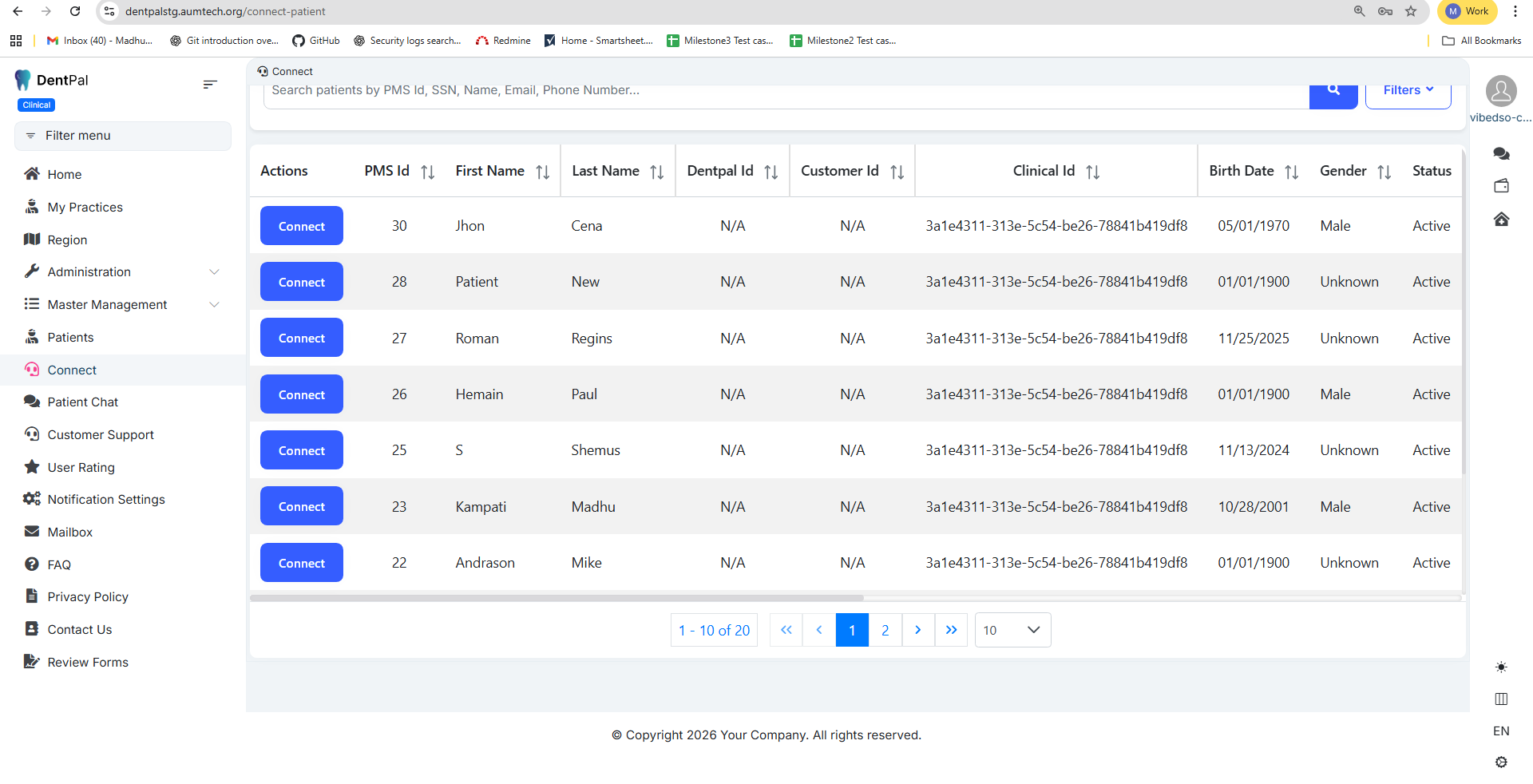Open Patient Chat in sidebar

pyautogui.click(x=82, y=402)
